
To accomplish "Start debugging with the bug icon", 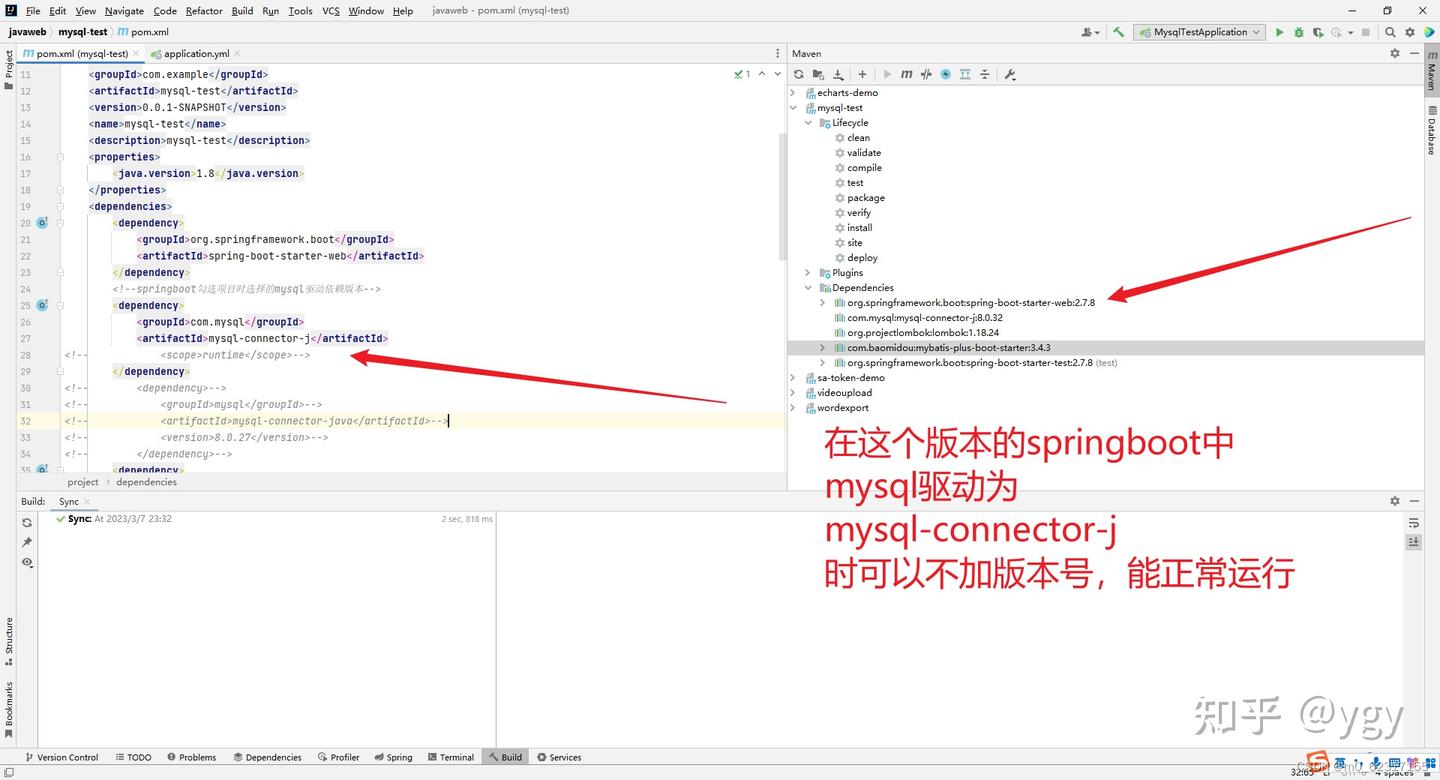I will click(x=1298, y=31).
